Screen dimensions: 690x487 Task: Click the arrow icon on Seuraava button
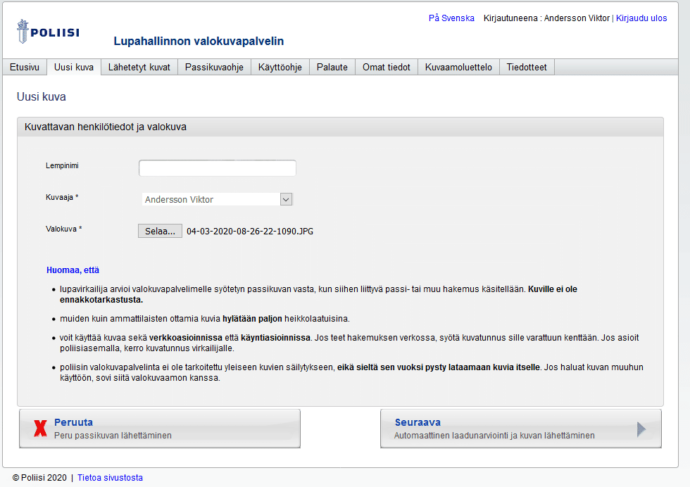coord(642,429)
